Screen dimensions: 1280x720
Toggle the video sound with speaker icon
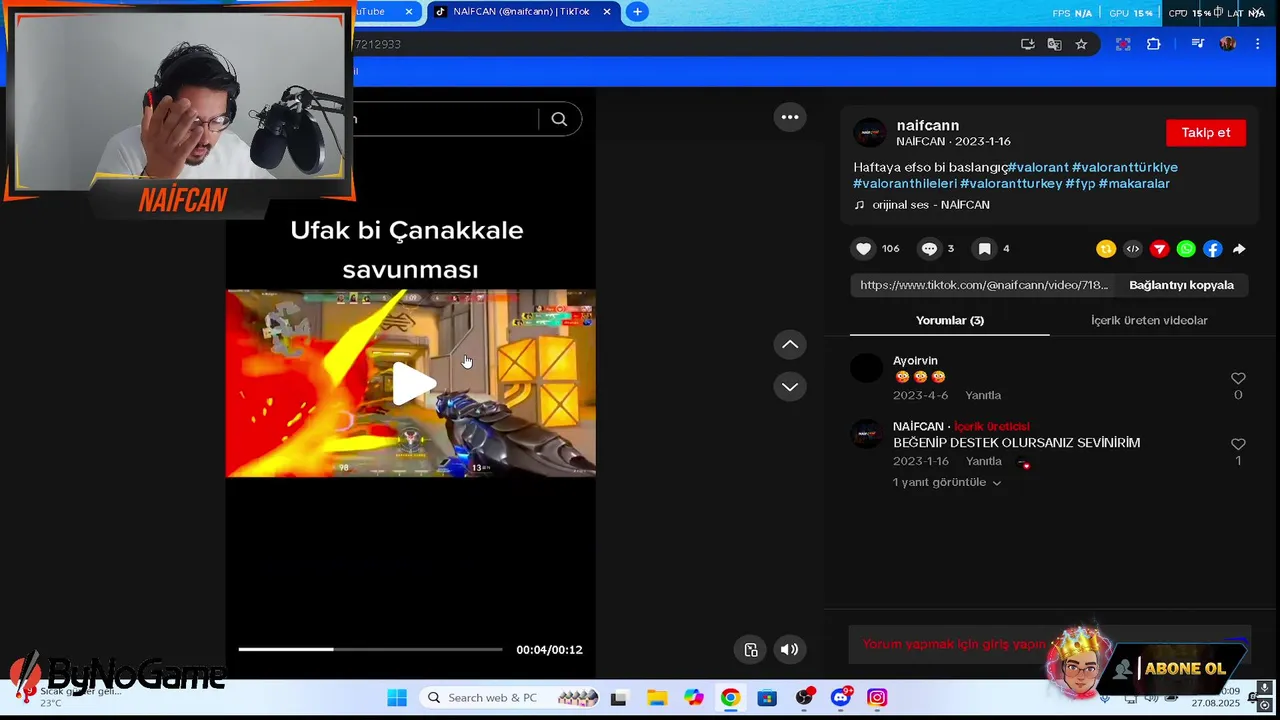point(789,650)
